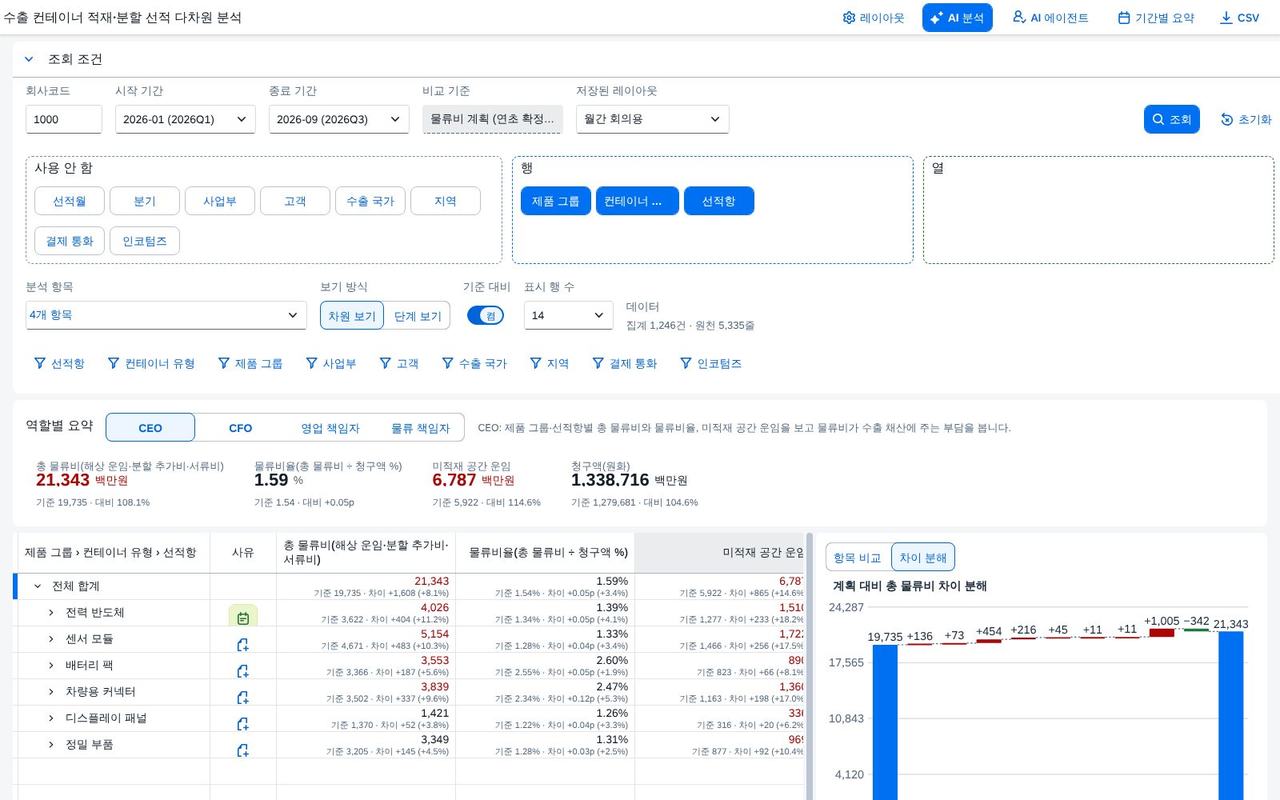Add a reason note for 배터리 팩
This screenshot has height=800, width=1280.
click(243, 670)
